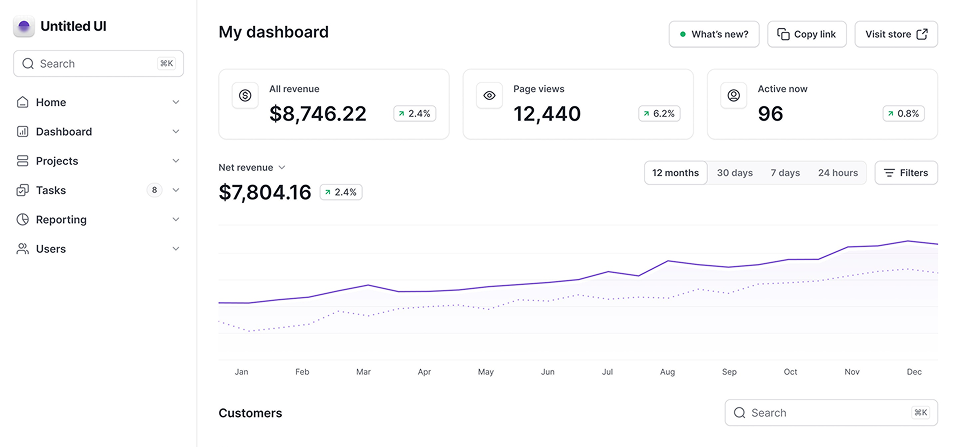Open the Visit store link
The image size is (960, 447).
coord(896,34)
